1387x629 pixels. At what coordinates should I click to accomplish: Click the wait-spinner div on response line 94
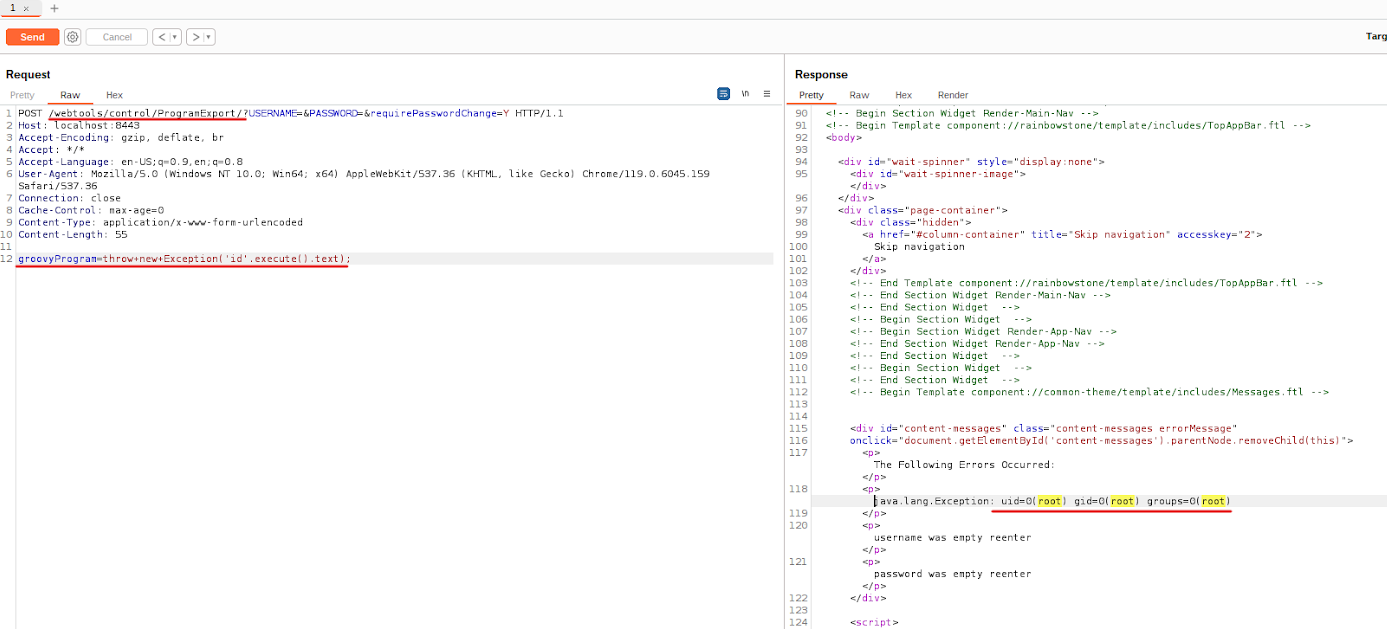[x=970, y=161]
